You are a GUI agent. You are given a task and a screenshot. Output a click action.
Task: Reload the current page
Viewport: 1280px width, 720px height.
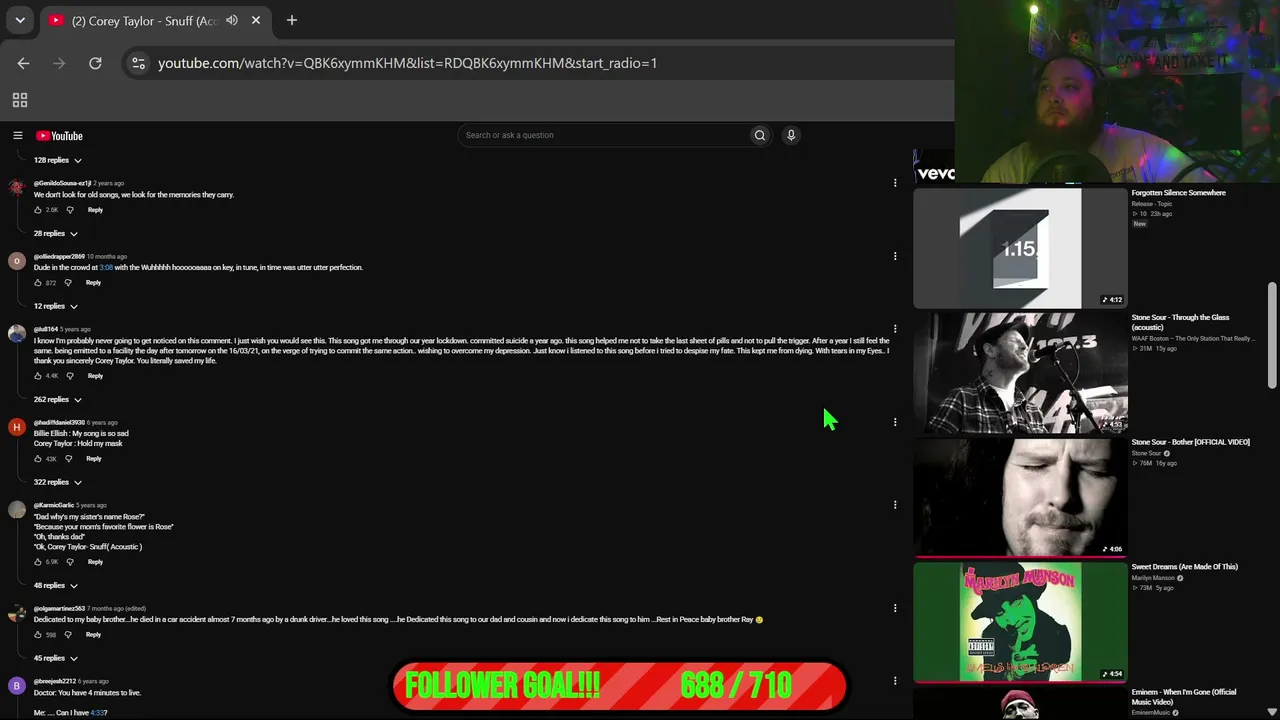(x=95, y=63)
